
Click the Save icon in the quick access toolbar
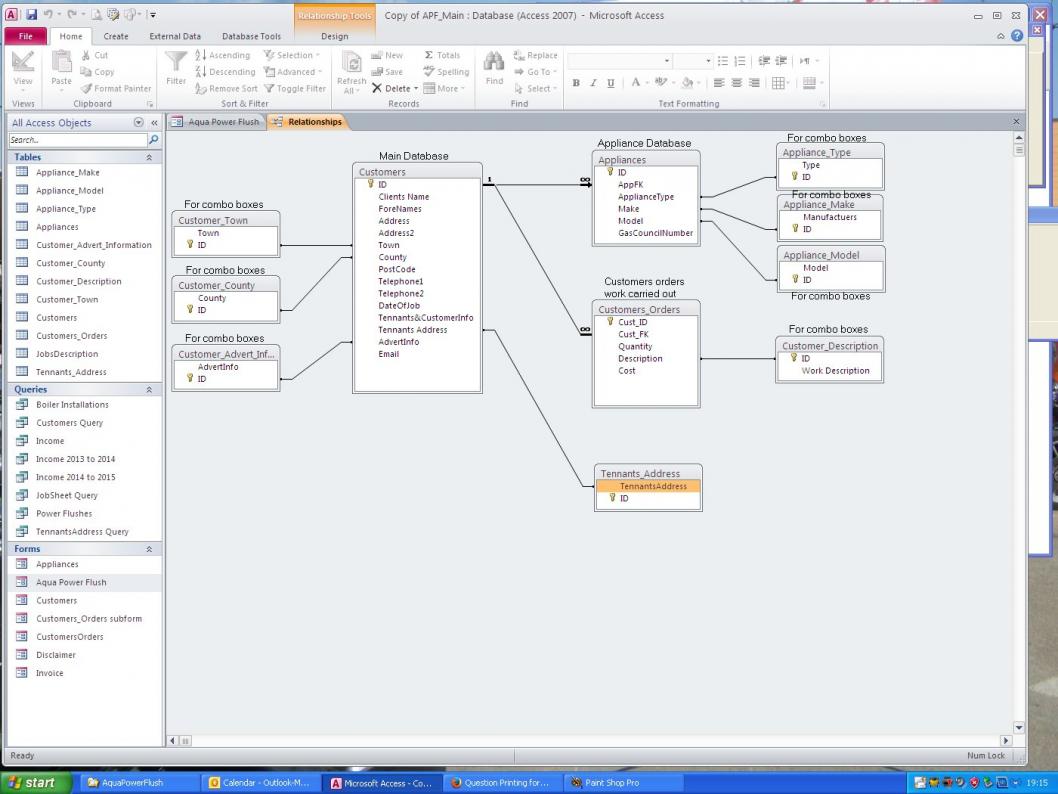(30, 14)
